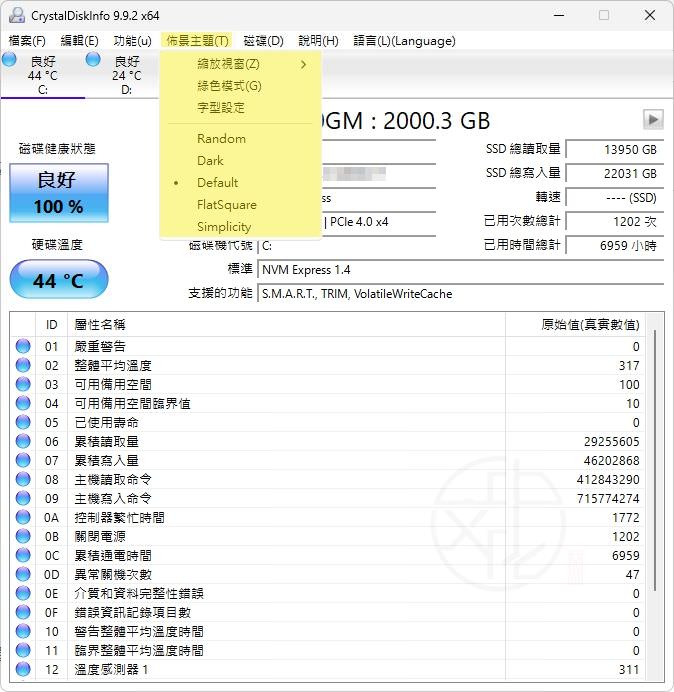This screenshot has height=692, width=674.
Task: Click the 支援的功能 S.M.A.R.T. field
Action: (x=460, y=293)
